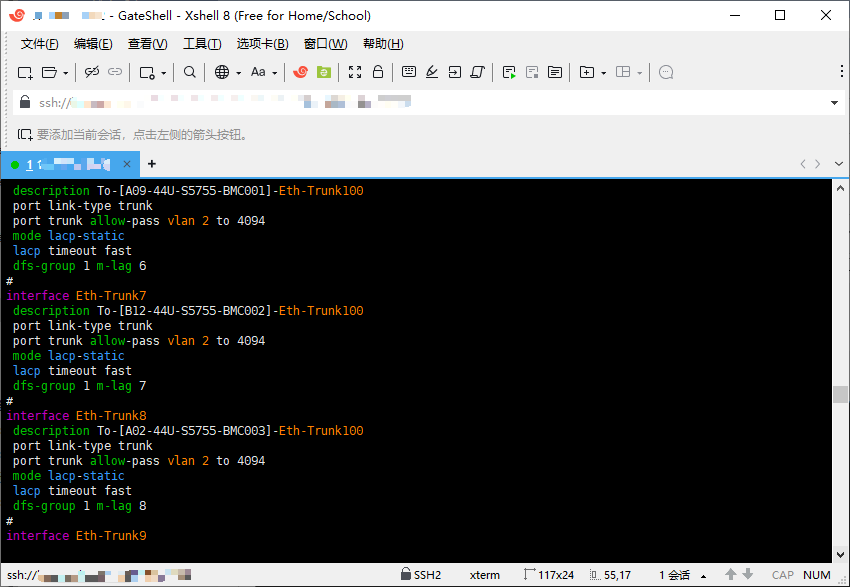The height and width of the screenshot is (587, 850).
Task: Open the 工具(T) menu
Action: 202,44
